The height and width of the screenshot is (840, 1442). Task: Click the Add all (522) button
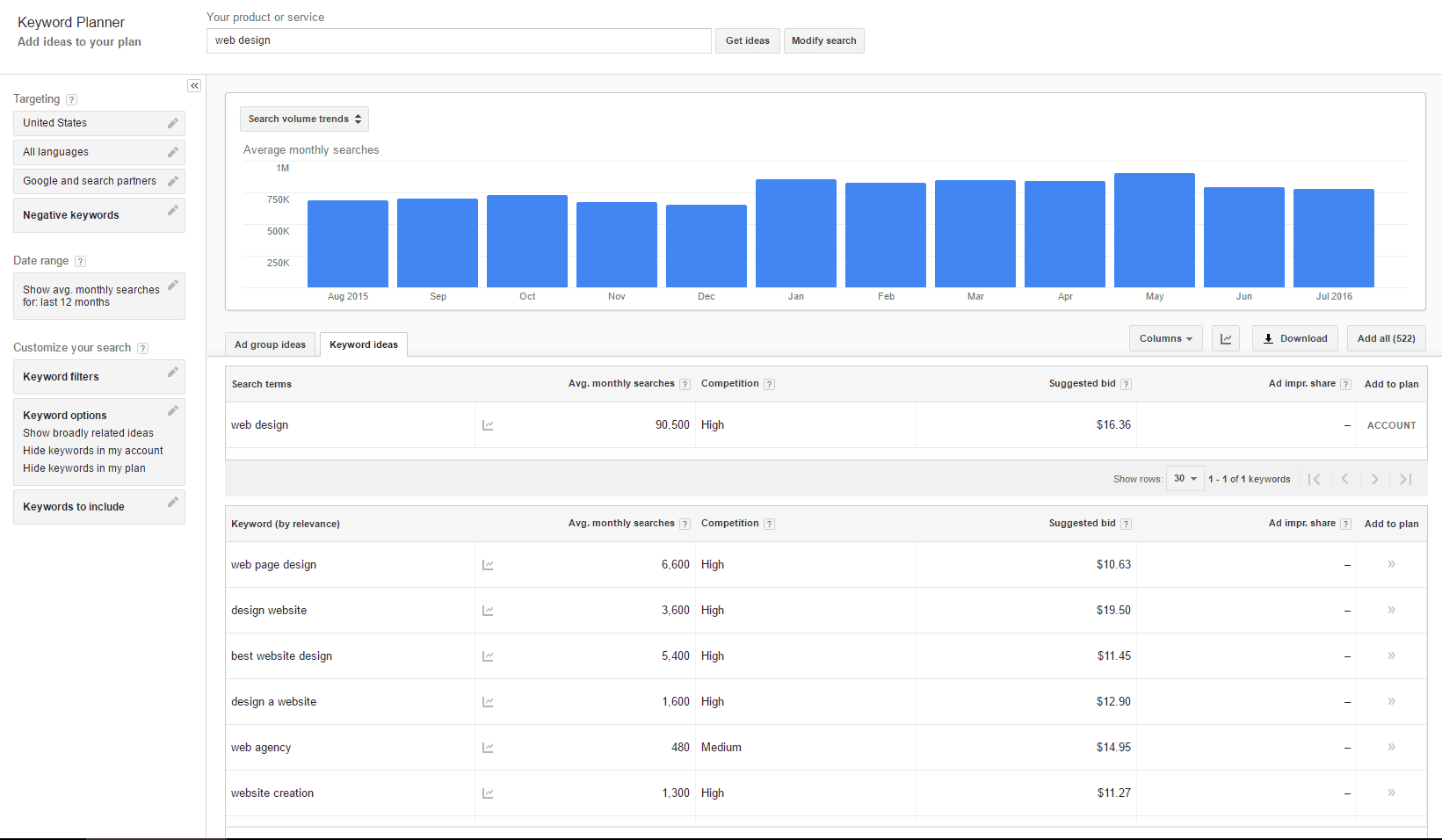coord(1386,338)
